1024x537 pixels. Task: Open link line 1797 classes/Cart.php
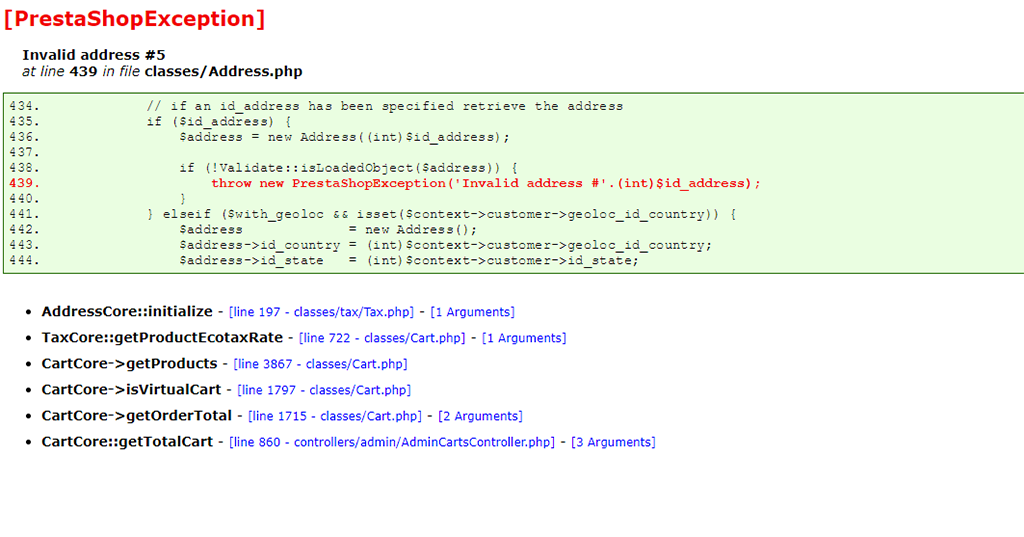324,391
